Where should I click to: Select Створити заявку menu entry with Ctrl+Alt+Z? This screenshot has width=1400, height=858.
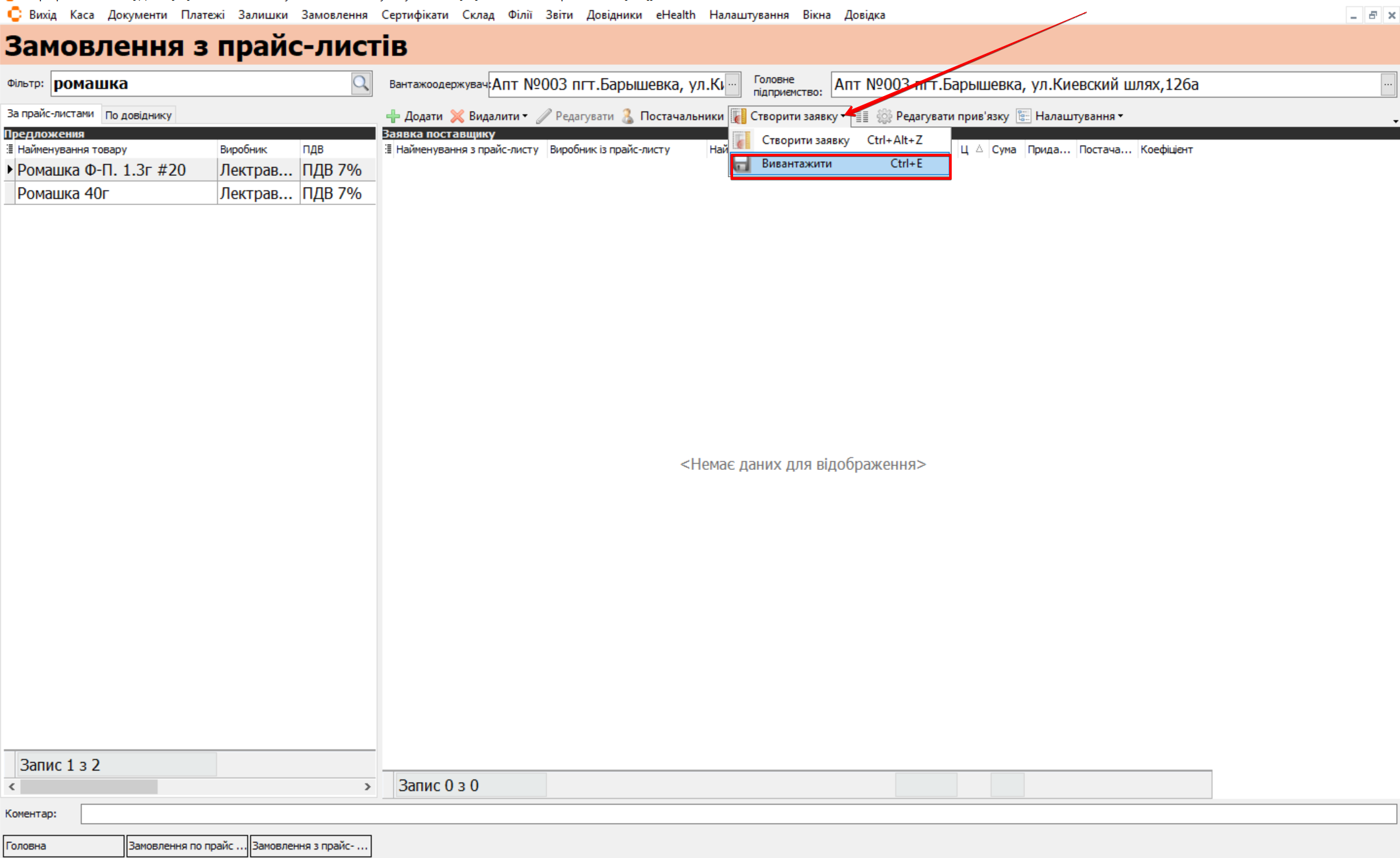(x=805, y=140)
